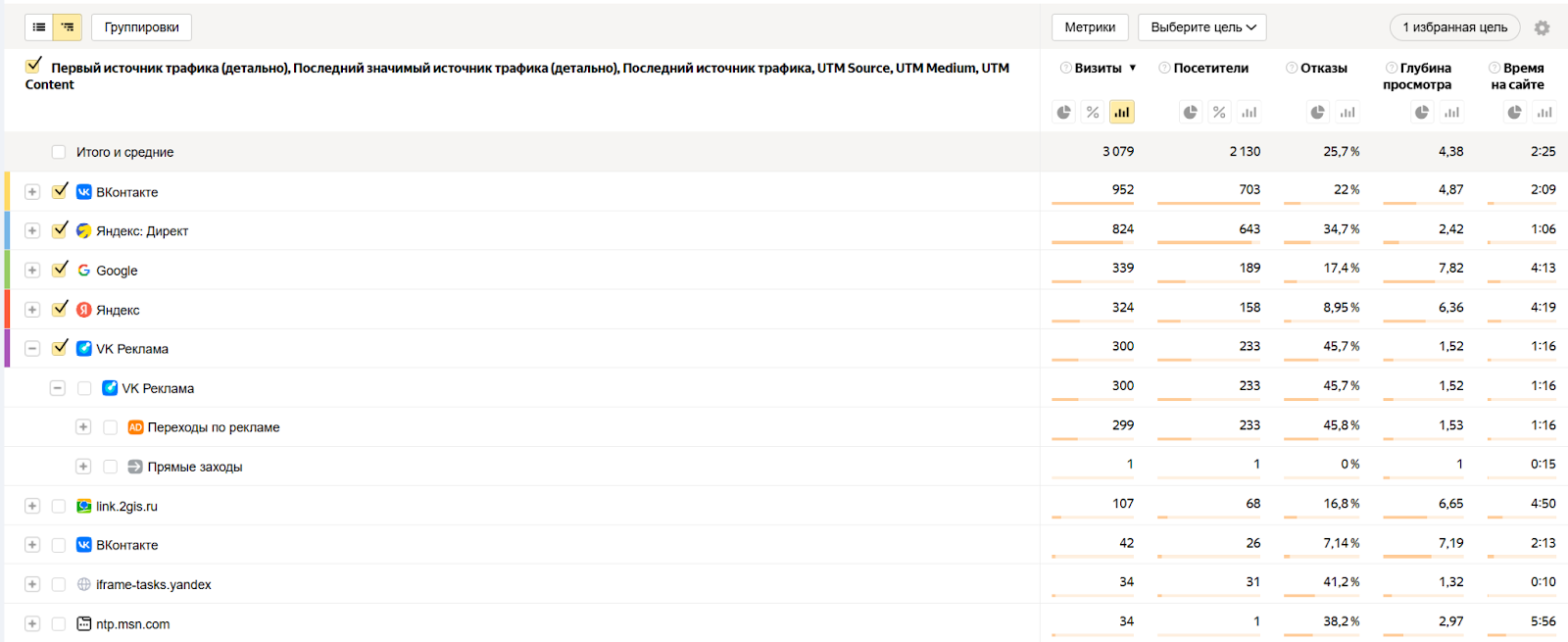The width and height of the screenshot is (1568, 642).
Task: Uncheck the top-level VK Реклама checkbox
Action: (60, 347)
